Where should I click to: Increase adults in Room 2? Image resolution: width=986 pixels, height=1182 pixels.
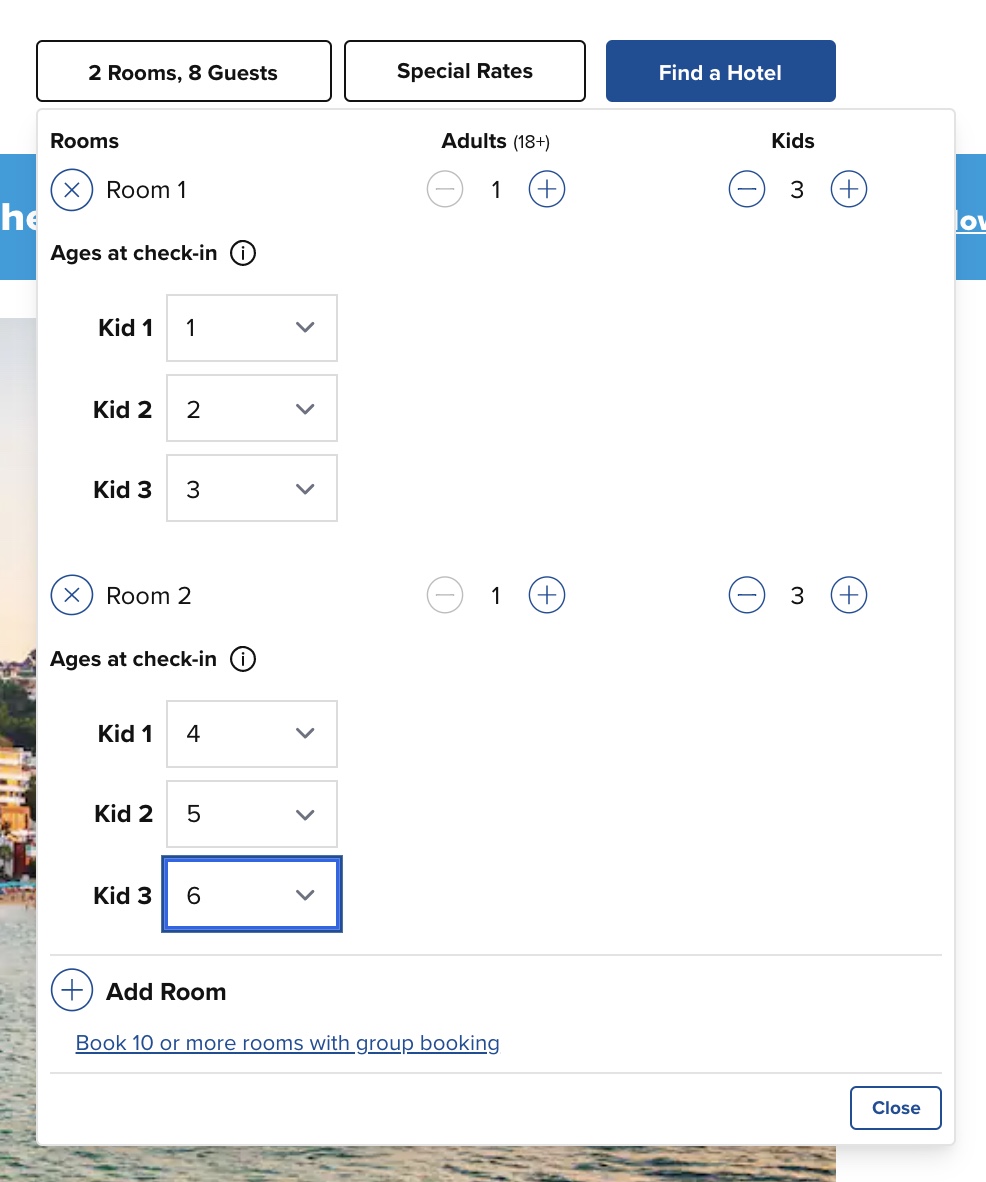547,596
